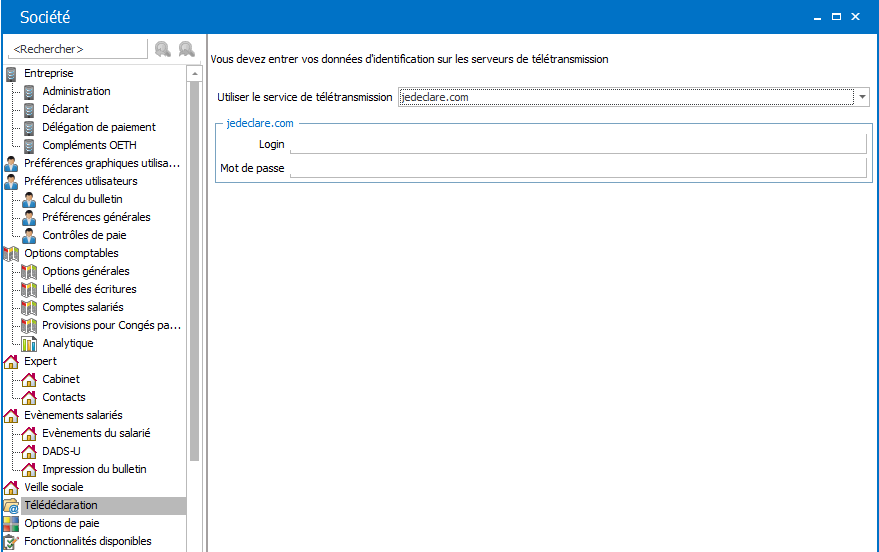Open the DADS-U tree item
Image resolution: width=879 pixels, height=552 pixels.
click(x=62, y=451)
